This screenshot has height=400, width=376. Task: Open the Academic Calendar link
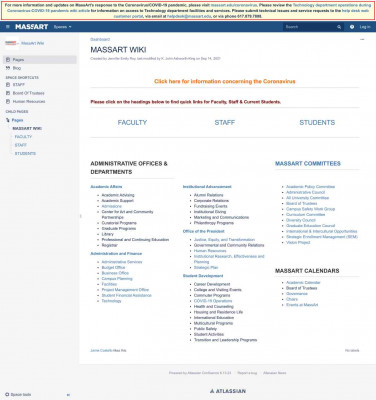(303, 283)
